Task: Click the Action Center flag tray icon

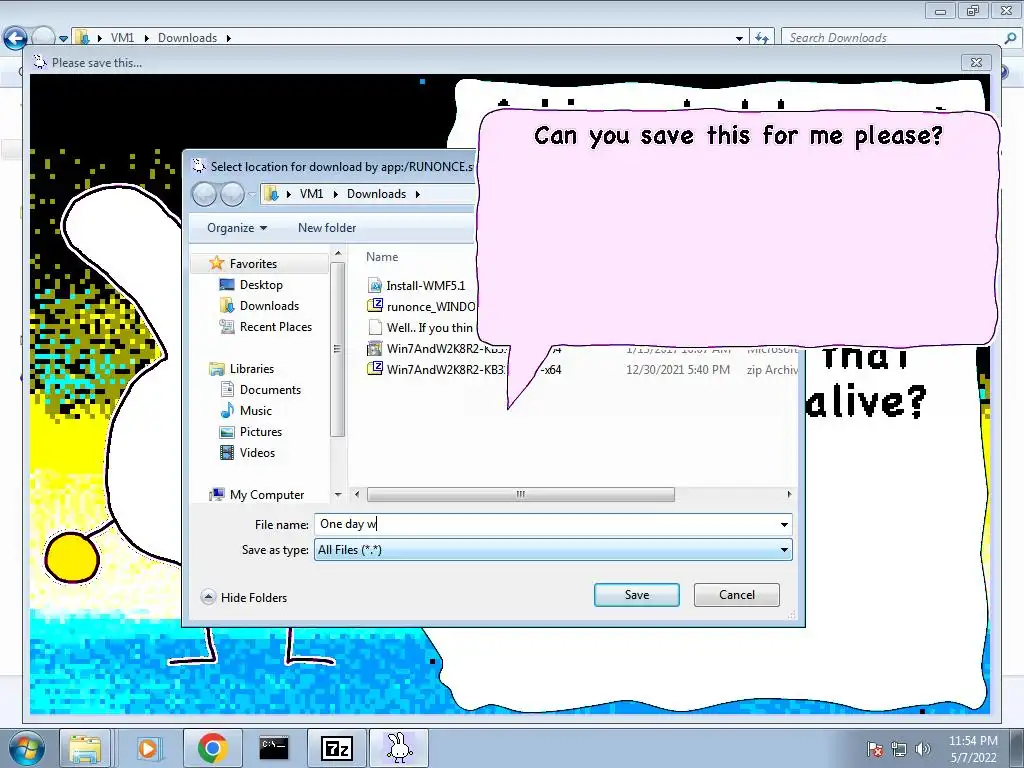Action: [875, 749]
